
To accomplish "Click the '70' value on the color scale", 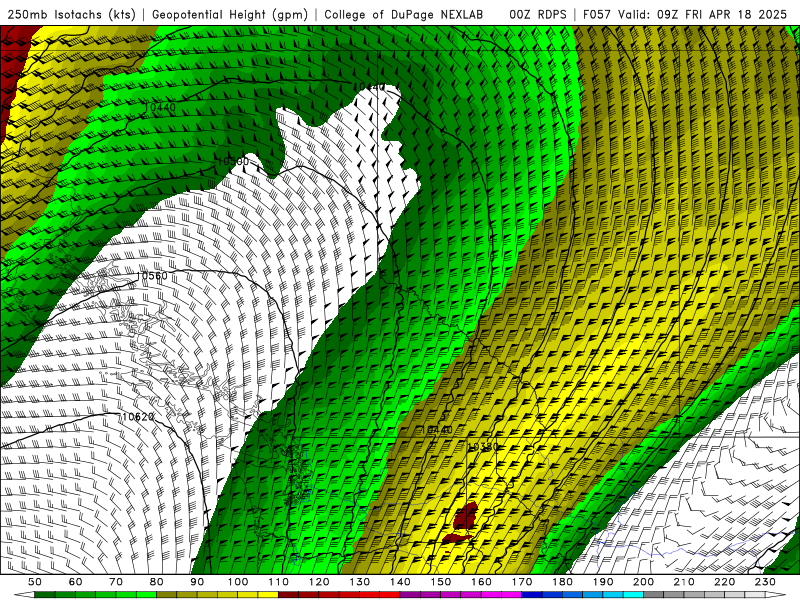I will (x=116, y=582).
